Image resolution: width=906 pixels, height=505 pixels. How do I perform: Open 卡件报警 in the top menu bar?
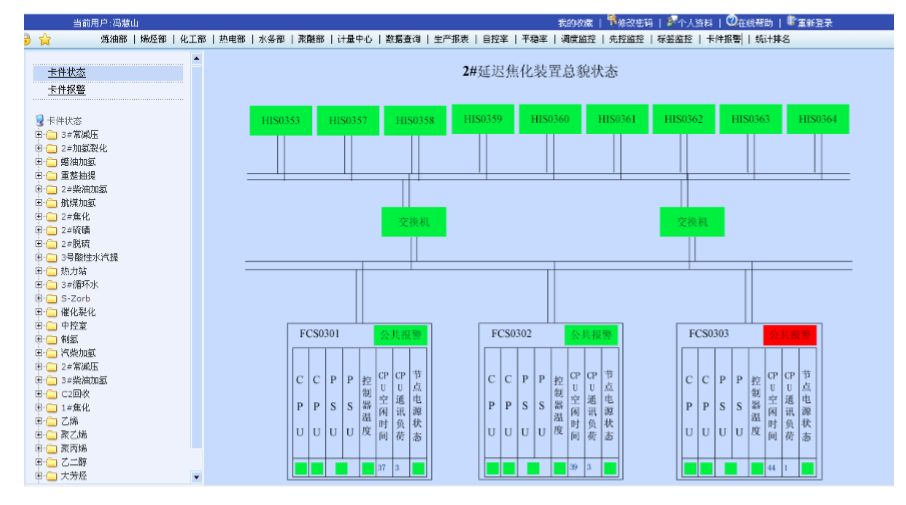(x=724, y=39)
